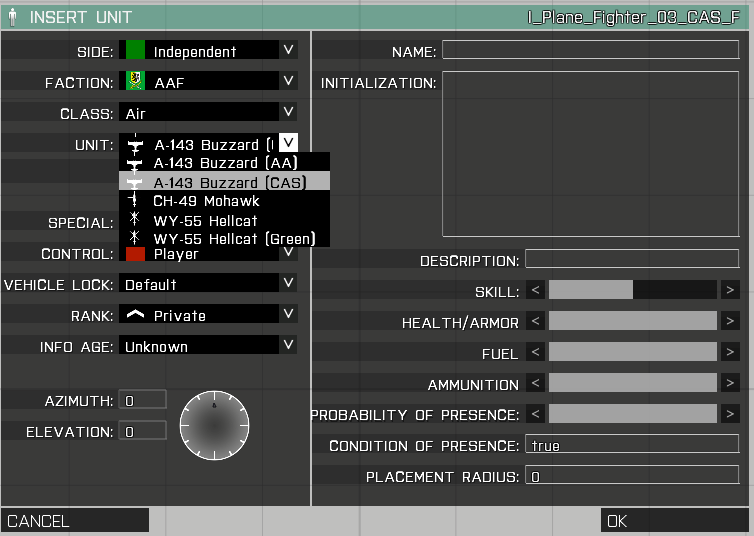Screen dimensions: 754x536
Task: Decrease Fuel with left arrow
Action: [536, 353]
